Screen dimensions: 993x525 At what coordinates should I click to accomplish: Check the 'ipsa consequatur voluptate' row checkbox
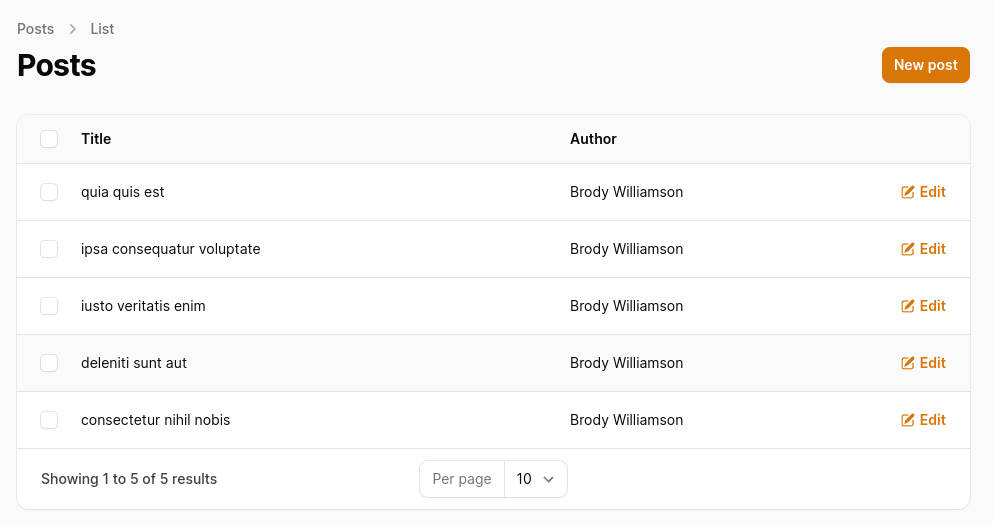49,249
